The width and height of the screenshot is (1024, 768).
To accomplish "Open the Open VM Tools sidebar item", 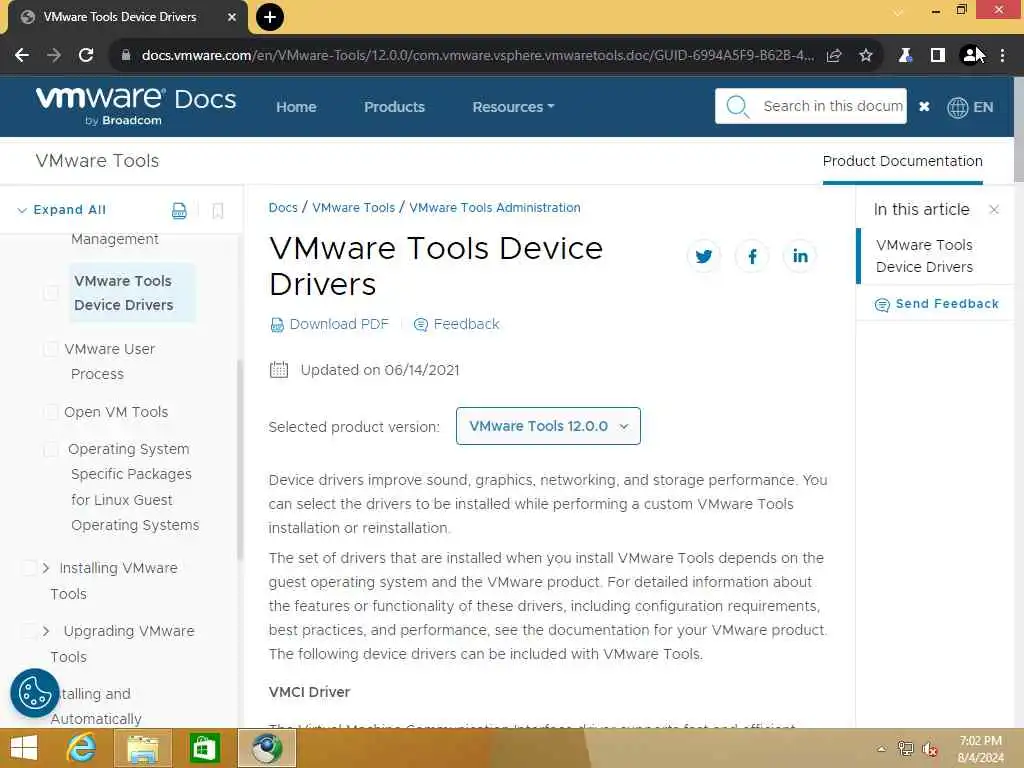I will coord(116,412).
